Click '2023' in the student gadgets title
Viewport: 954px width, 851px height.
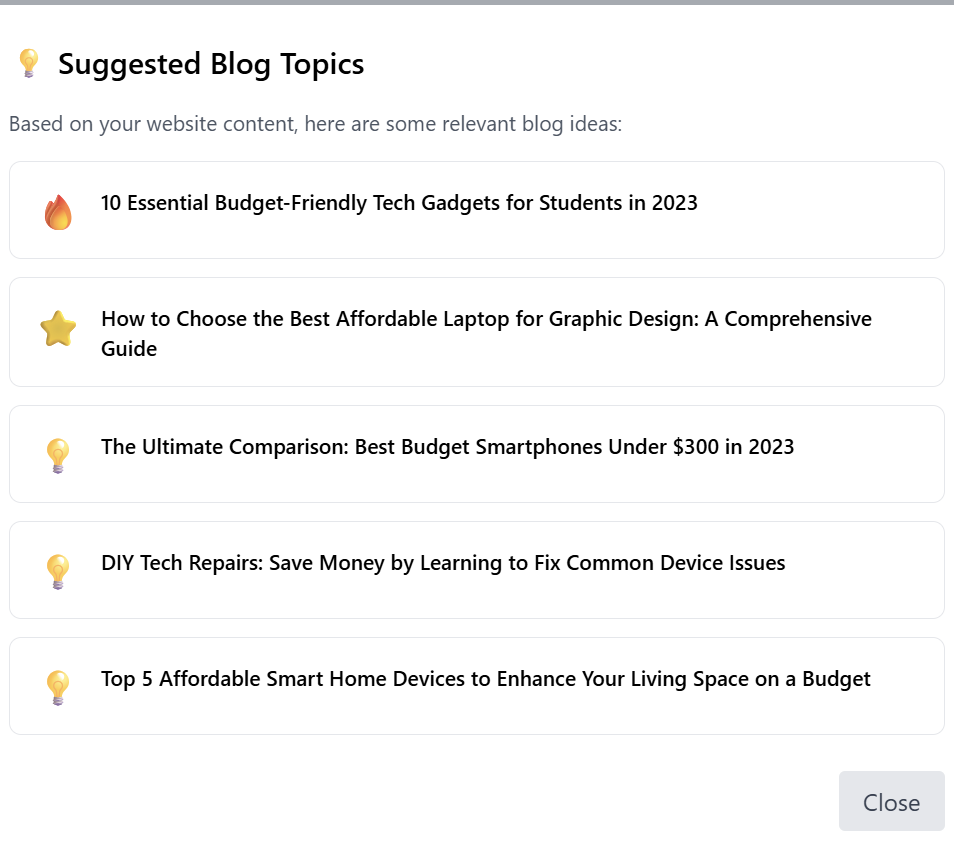click(675, 203)
